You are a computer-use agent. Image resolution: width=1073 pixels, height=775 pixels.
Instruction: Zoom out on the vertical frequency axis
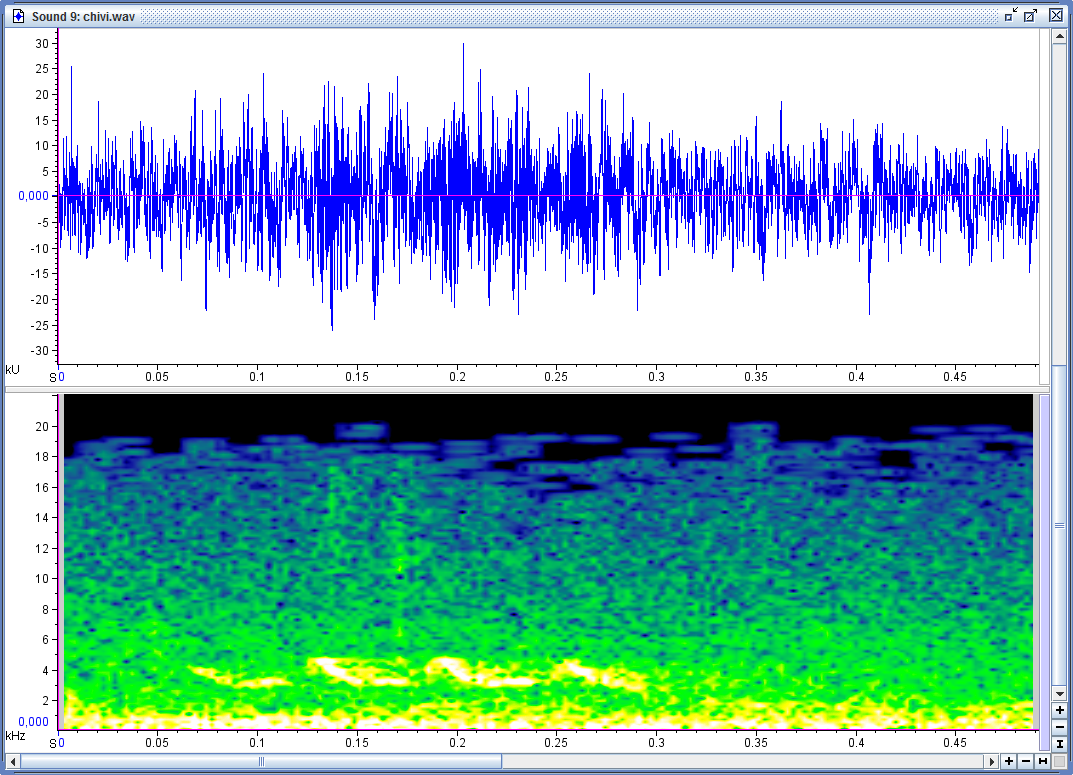1059,727
